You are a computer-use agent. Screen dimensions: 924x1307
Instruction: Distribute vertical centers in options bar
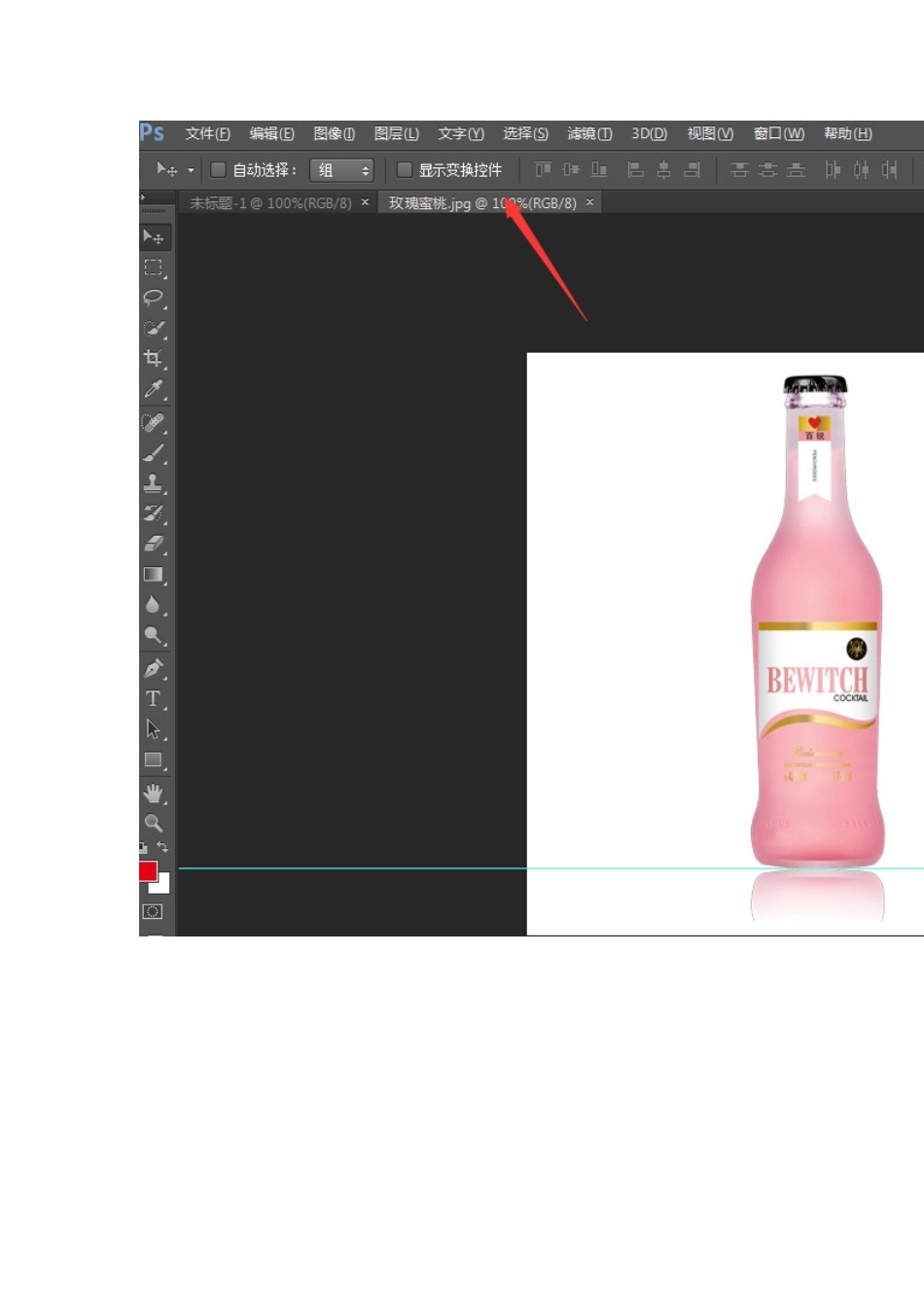[767, 170]
